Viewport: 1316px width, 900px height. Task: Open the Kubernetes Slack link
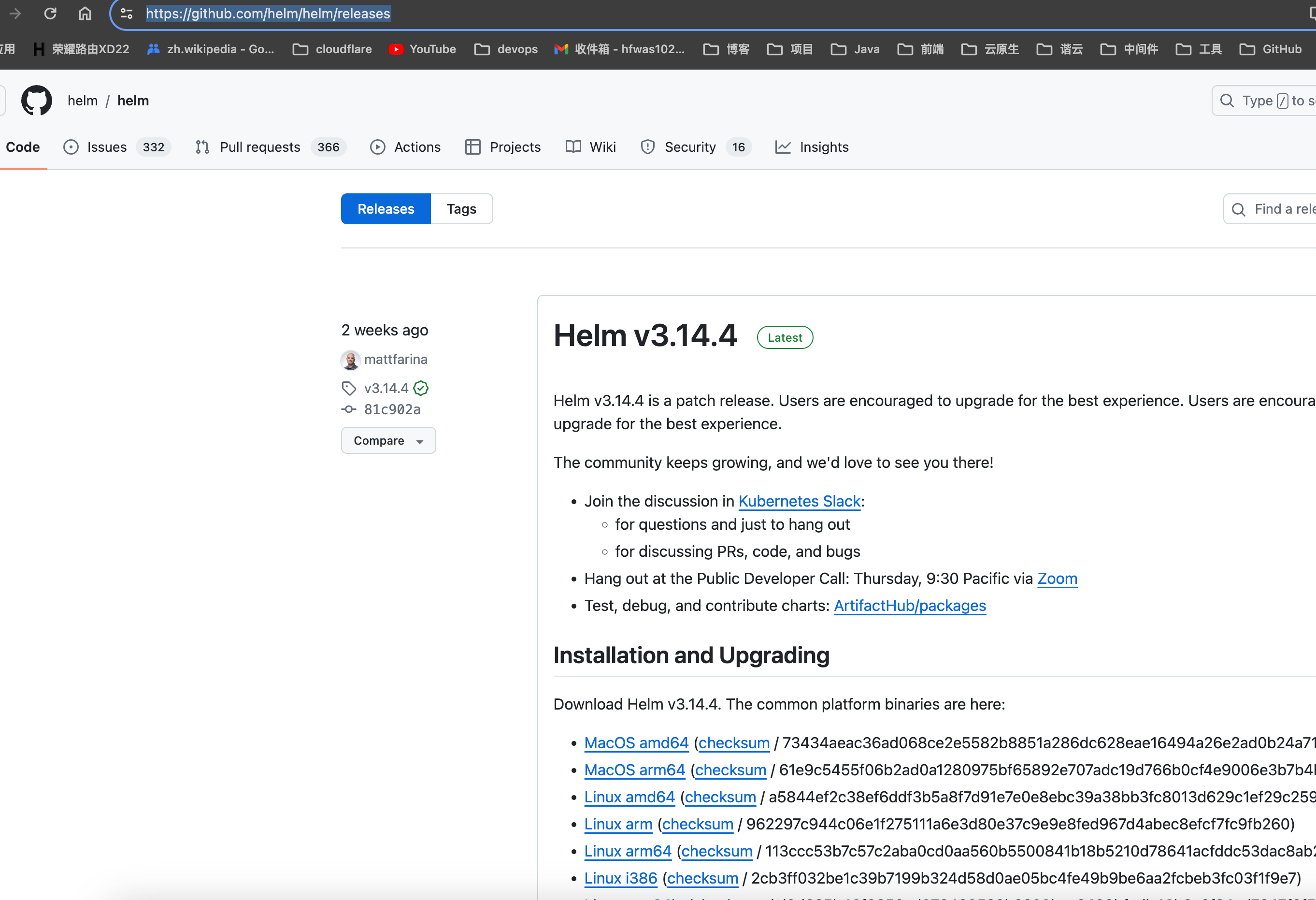click(800, 501)
